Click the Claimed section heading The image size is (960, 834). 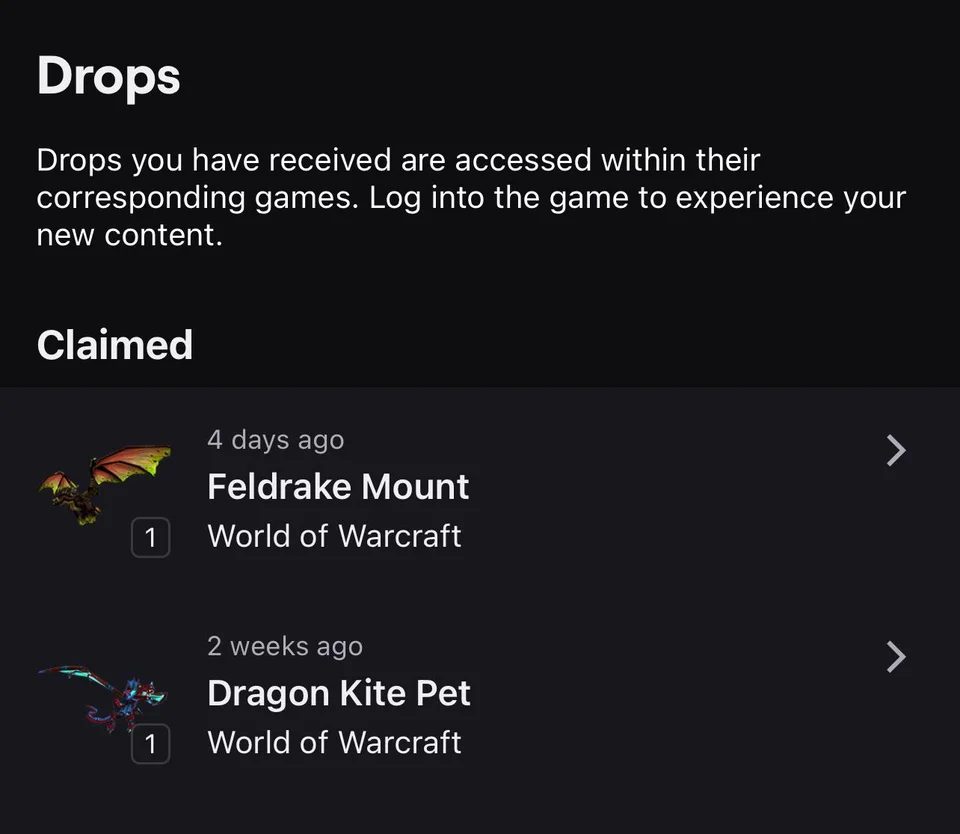click(114, 345)
